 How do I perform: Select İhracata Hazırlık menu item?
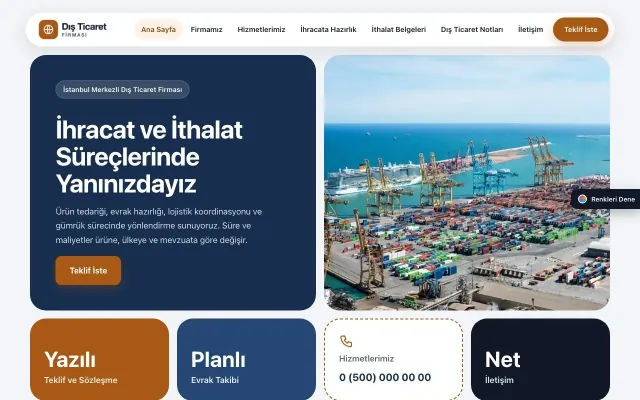coord(328,29)
